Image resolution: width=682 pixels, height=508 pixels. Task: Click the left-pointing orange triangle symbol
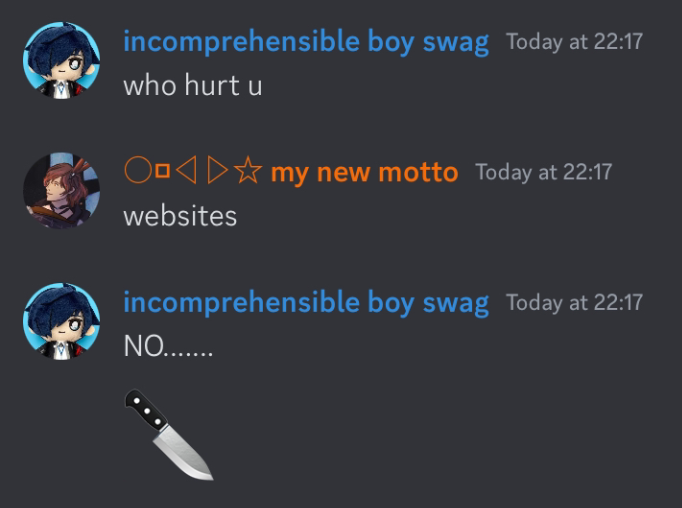(186, 170)
